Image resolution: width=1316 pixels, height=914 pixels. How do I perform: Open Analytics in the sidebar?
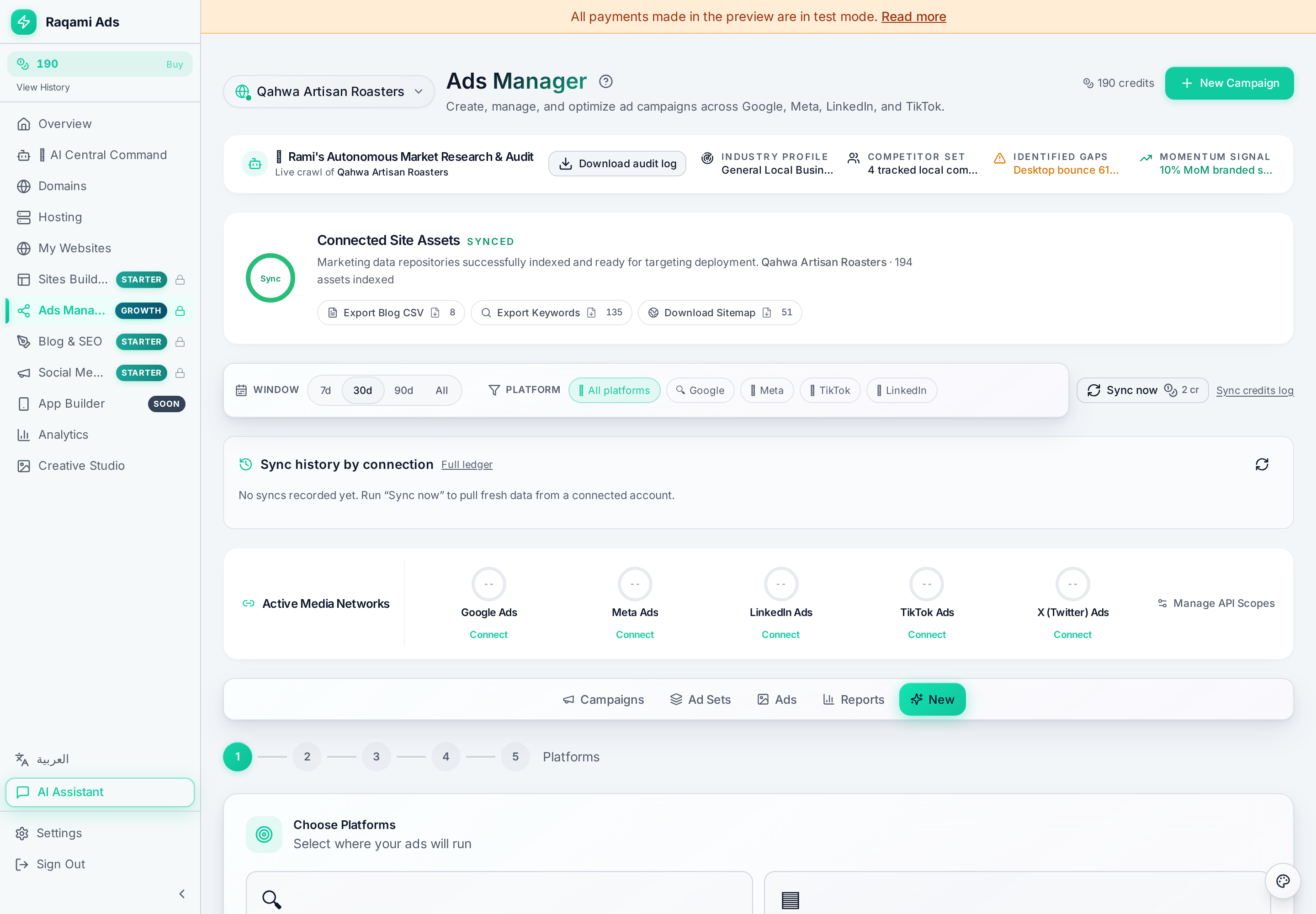click(x=100, y=435)
